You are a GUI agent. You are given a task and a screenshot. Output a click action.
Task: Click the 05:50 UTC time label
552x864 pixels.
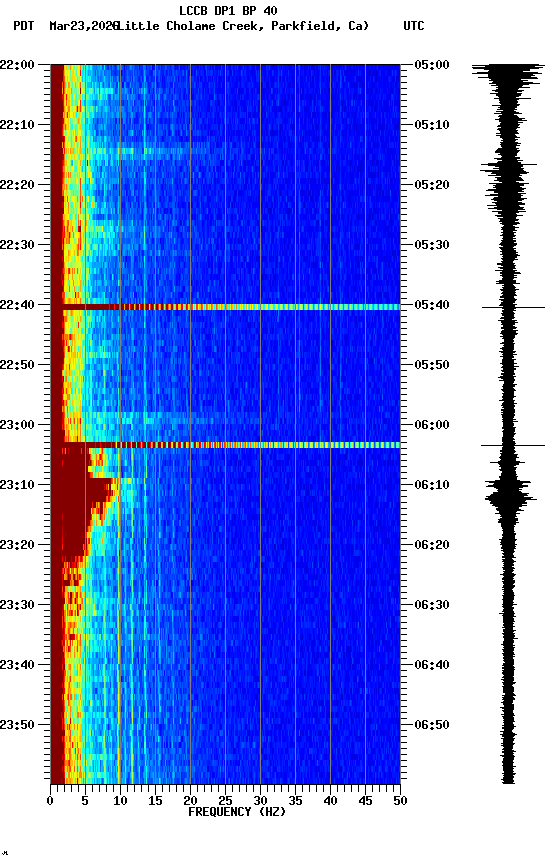coord(432,365)
